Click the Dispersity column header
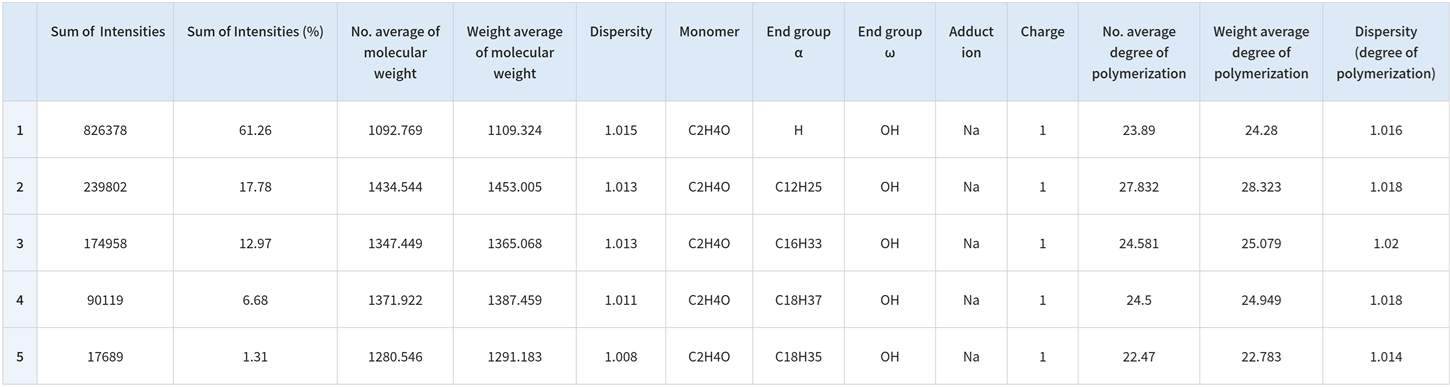Viewport: 1450px width, 387px height. (621, 51)
